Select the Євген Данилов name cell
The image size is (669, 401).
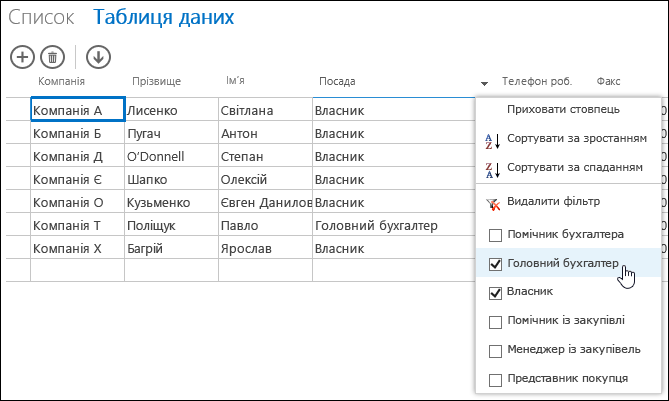click(x=265, y=202)
